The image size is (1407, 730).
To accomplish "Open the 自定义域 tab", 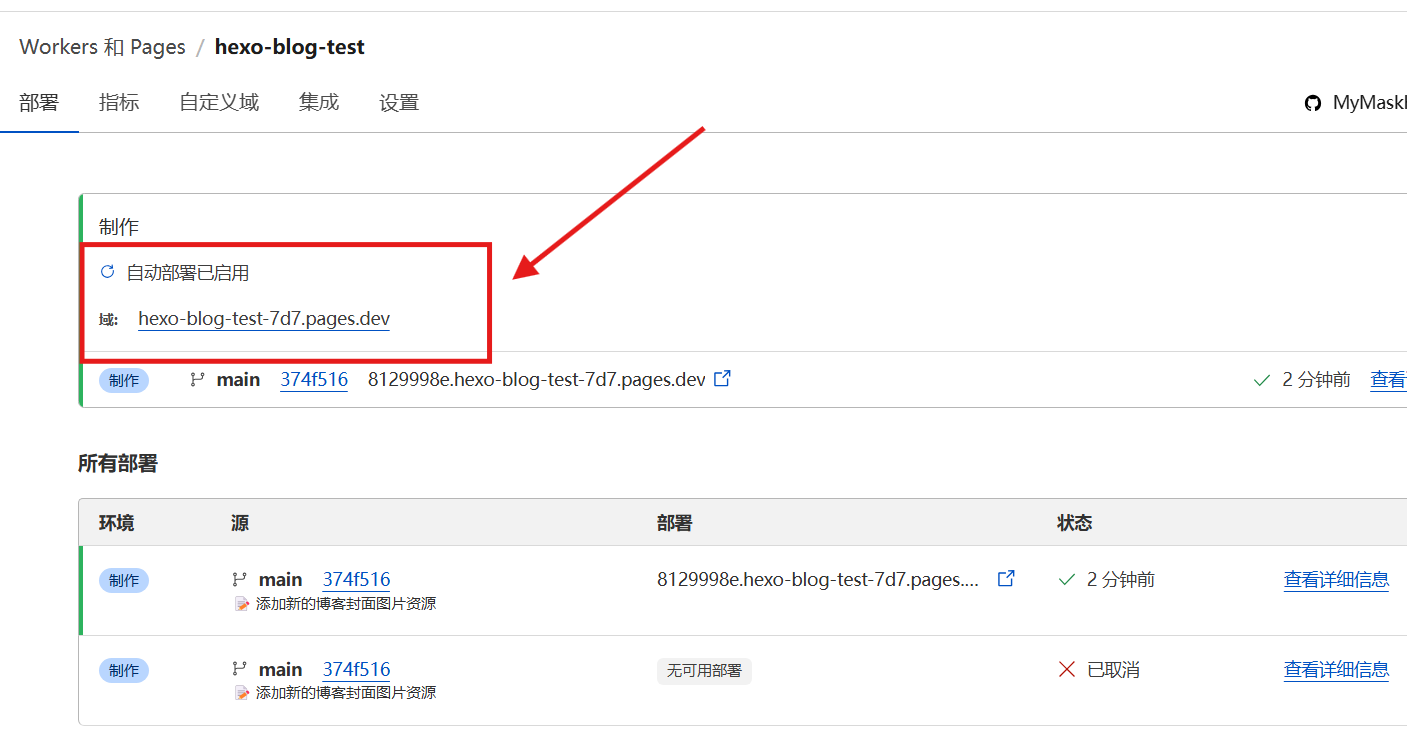I will [x=219, y=102].
